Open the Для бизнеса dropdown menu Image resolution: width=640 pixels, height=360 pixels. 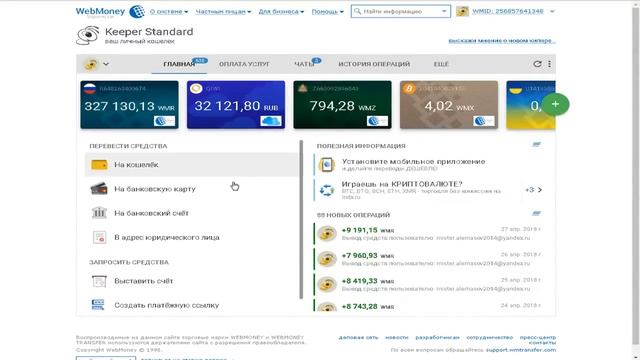(x=281, y=11)
